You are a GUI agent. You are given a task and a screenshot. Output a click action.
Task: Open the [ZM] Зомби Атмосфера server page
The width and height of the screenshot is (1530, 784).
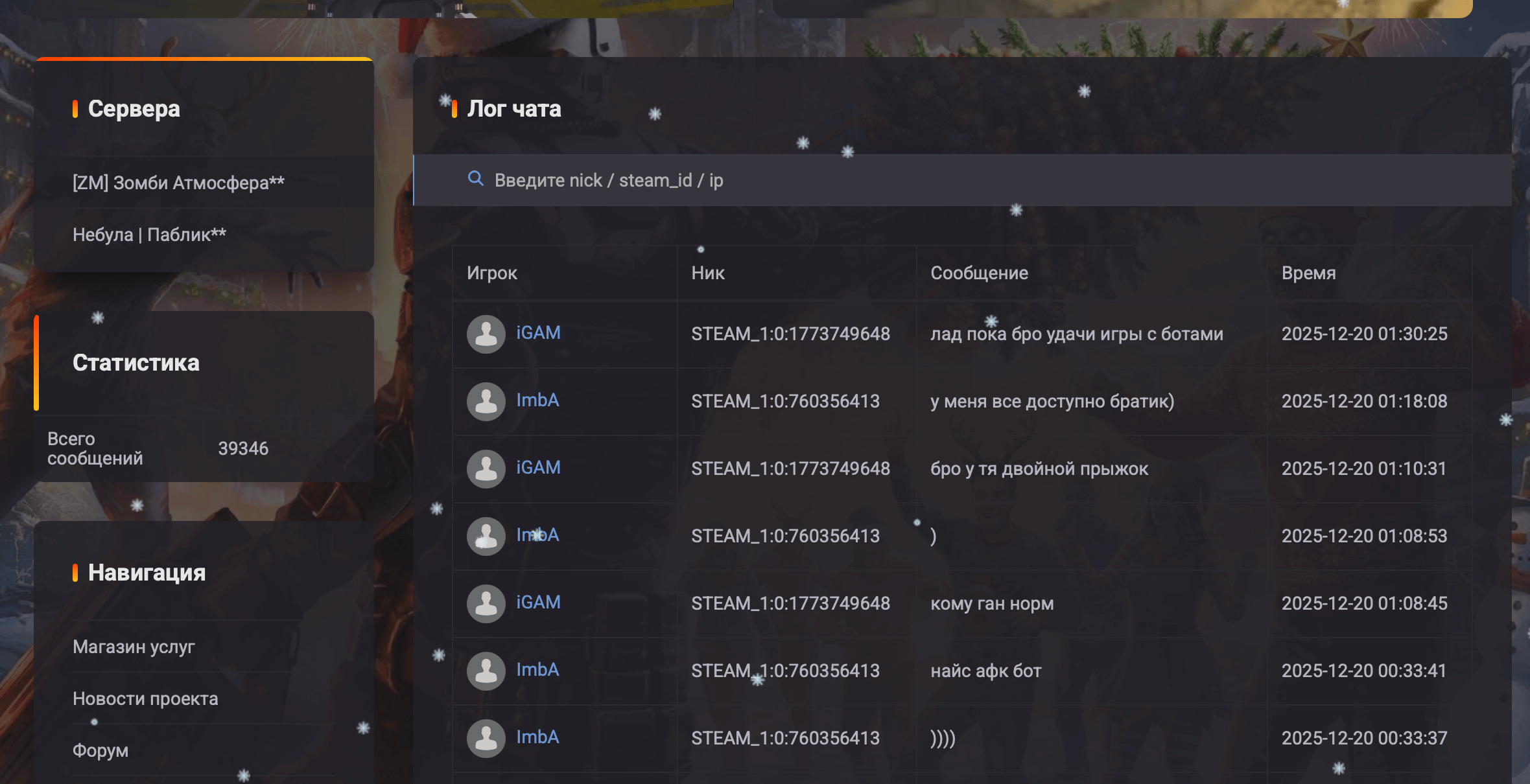point(178,183)
